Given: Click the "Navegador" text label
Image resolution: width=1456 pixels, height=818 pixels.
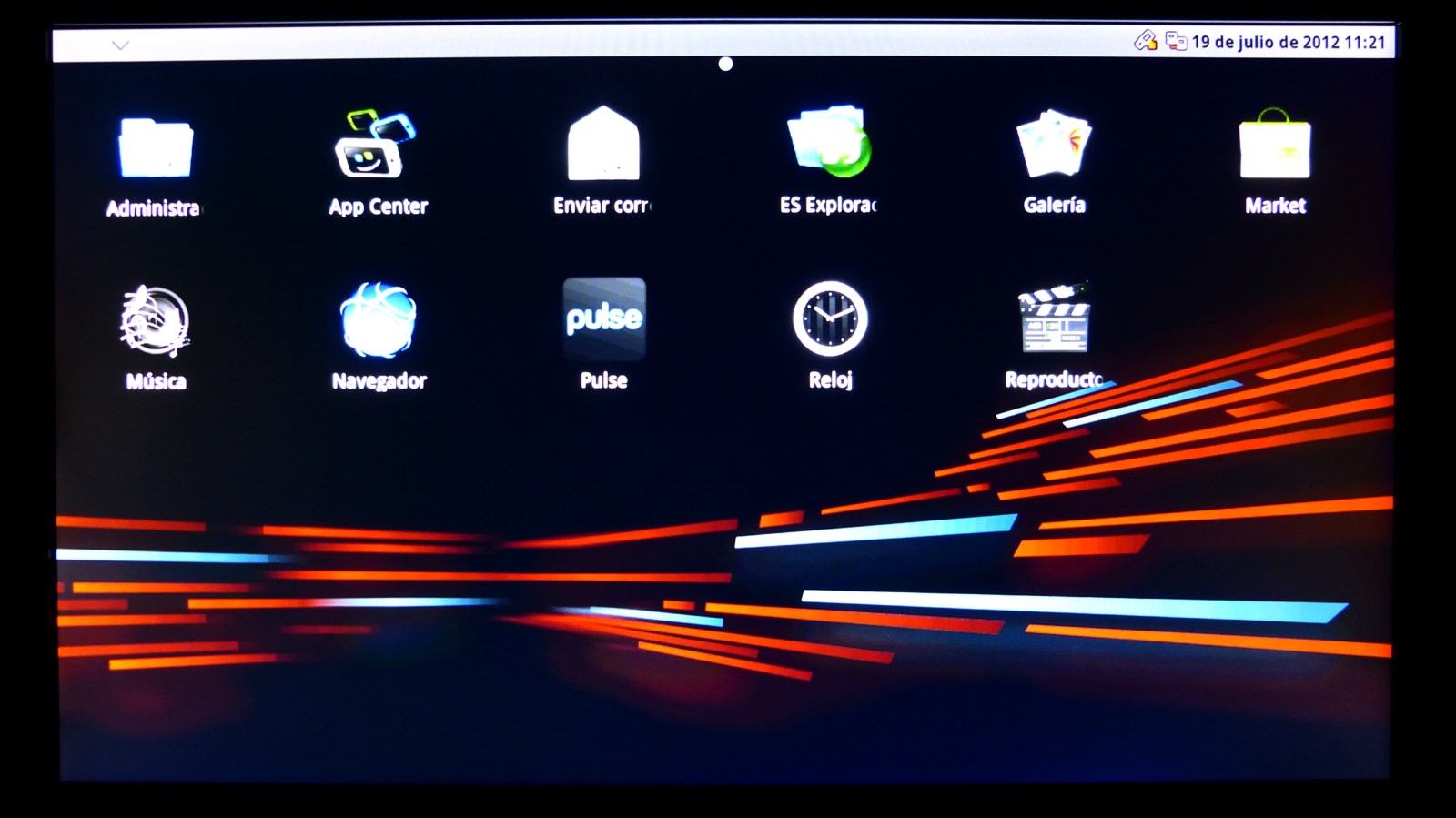Looking at the screenshot, I should [x=379, y=380].
